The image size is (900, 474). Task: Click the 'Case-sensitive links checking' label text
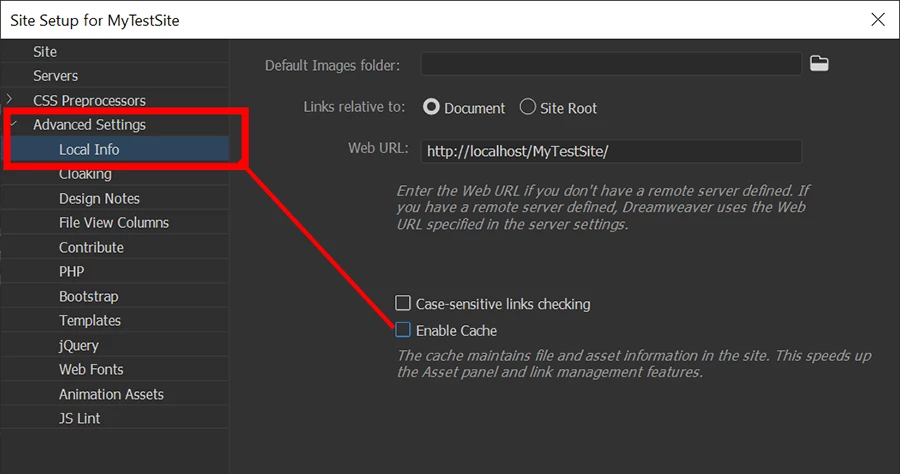[x=503, y=304]
